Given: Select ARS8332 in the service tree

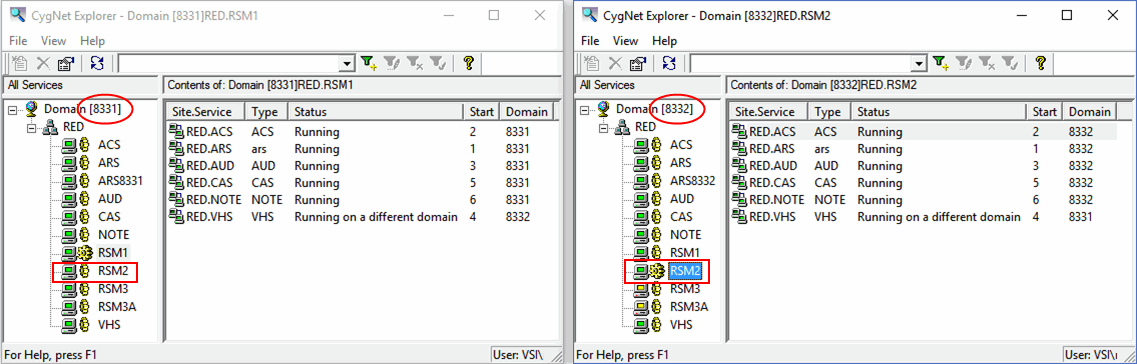Looking at the screenshot, I should pyautogui.click(x=692, y=181).
